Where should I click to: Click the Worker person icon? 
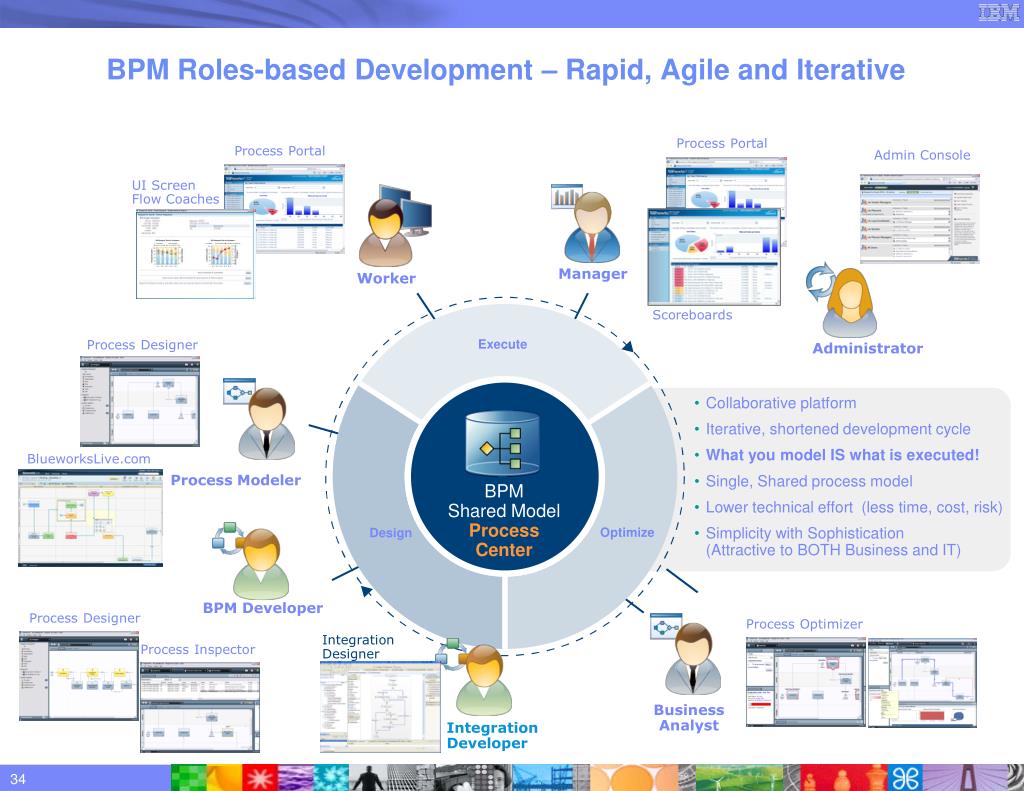[385, 232]
